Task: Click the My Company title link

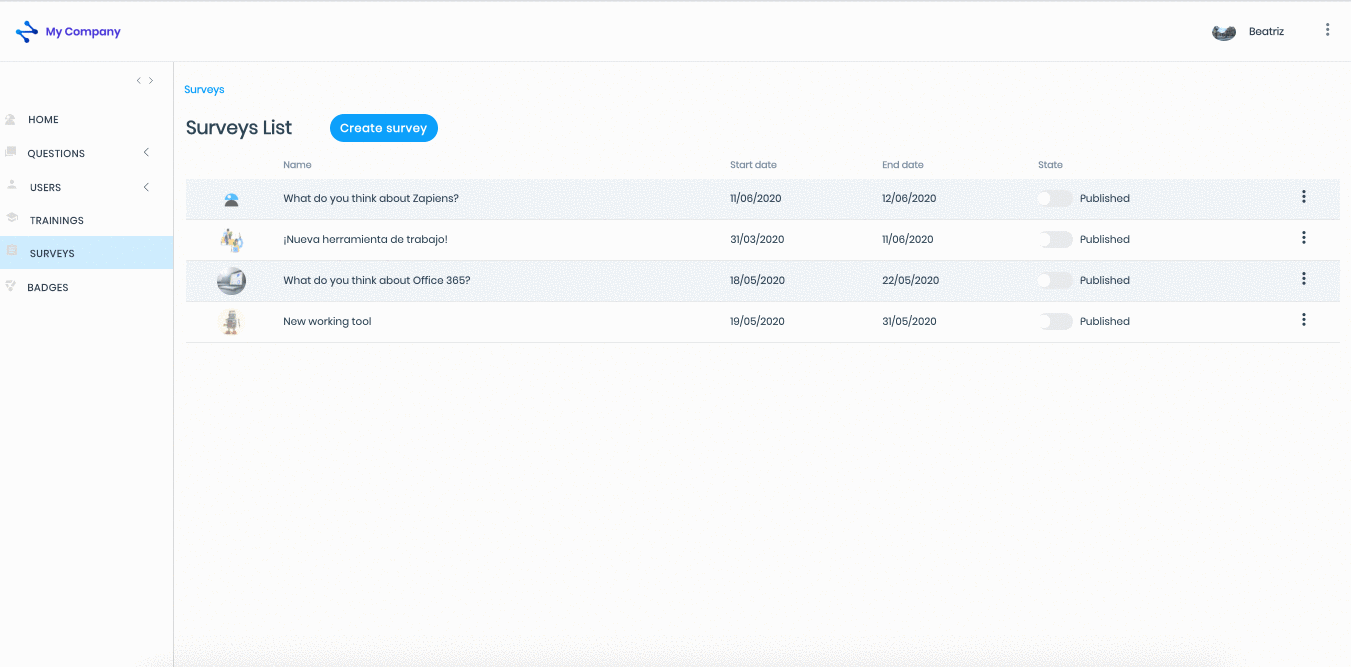Action: pos(83,32)
